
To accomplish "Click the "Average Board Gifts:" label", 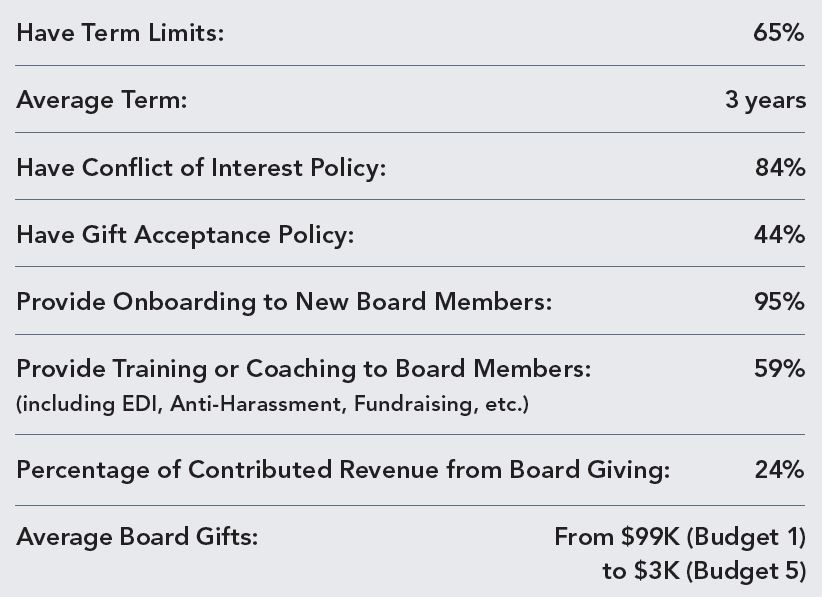I will [x=137, y=537].
